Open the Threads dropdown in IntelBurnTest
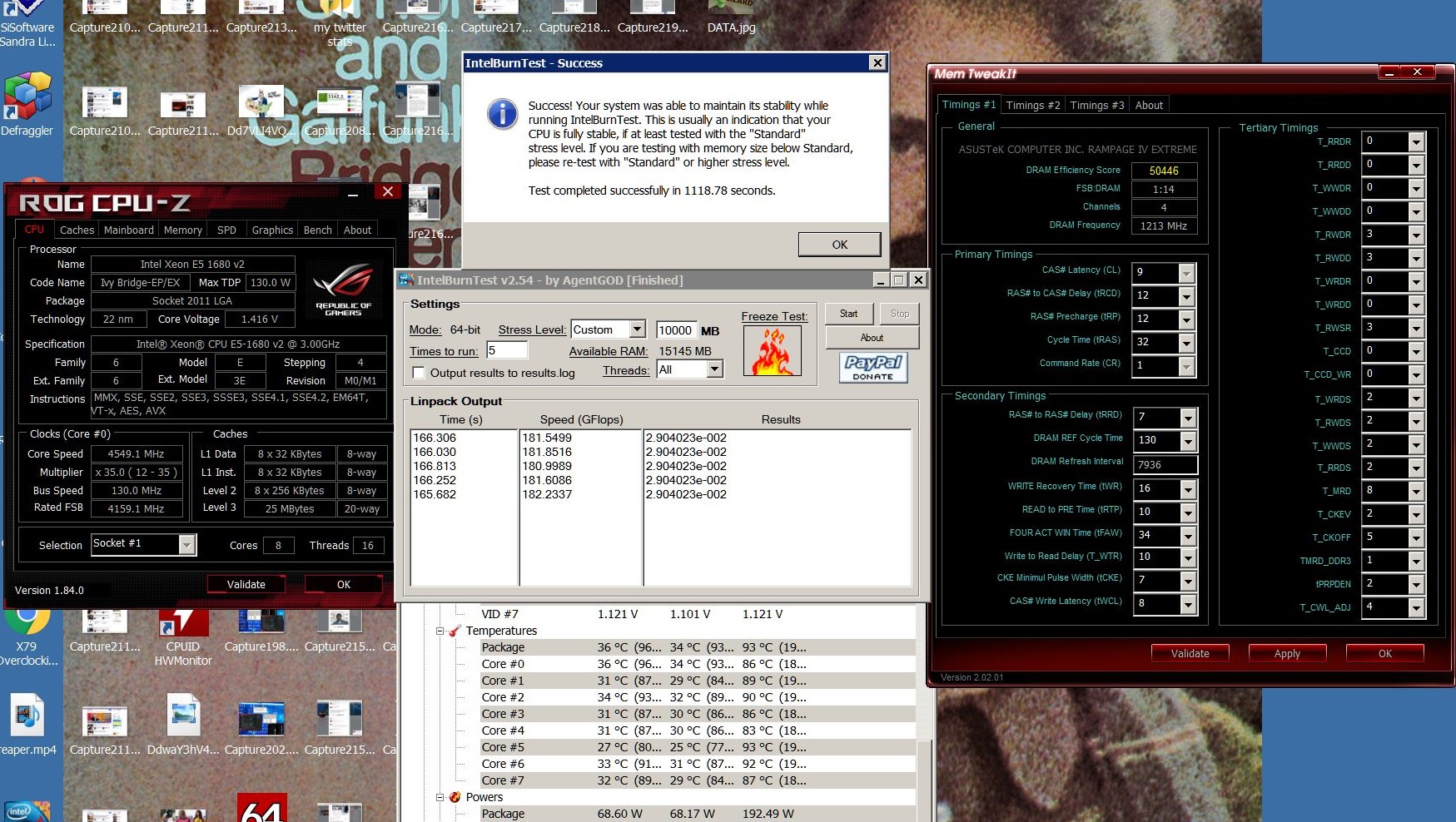Screen dimensions: 1456x822 point(714,369)
